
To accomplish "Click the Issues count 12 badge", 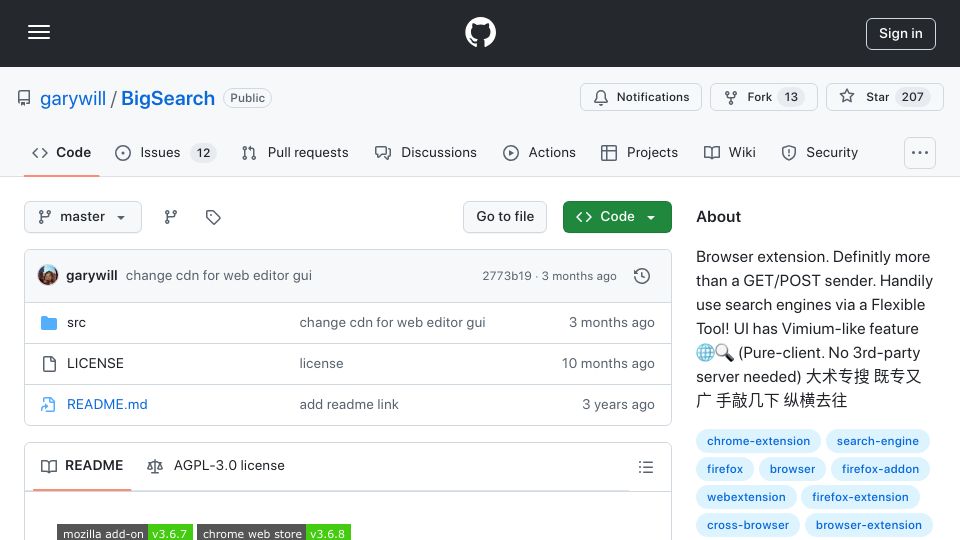I will [x=203, y=152].
